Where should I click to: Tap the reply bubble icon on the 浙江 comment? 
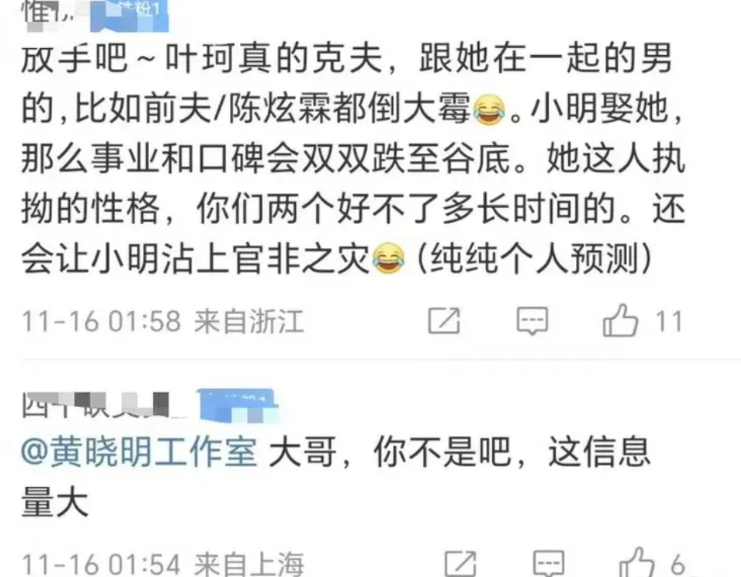[x=532, y=321]
